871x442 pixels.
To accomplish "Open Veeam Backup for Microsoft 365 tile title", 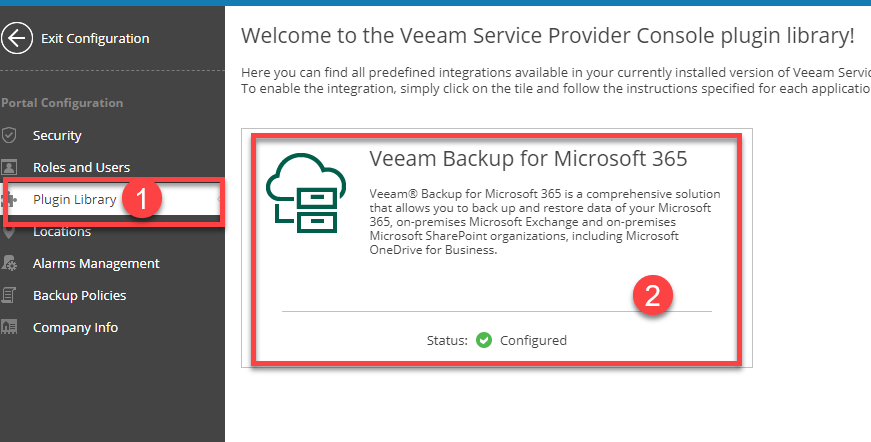I will click(x=528, y=159).
